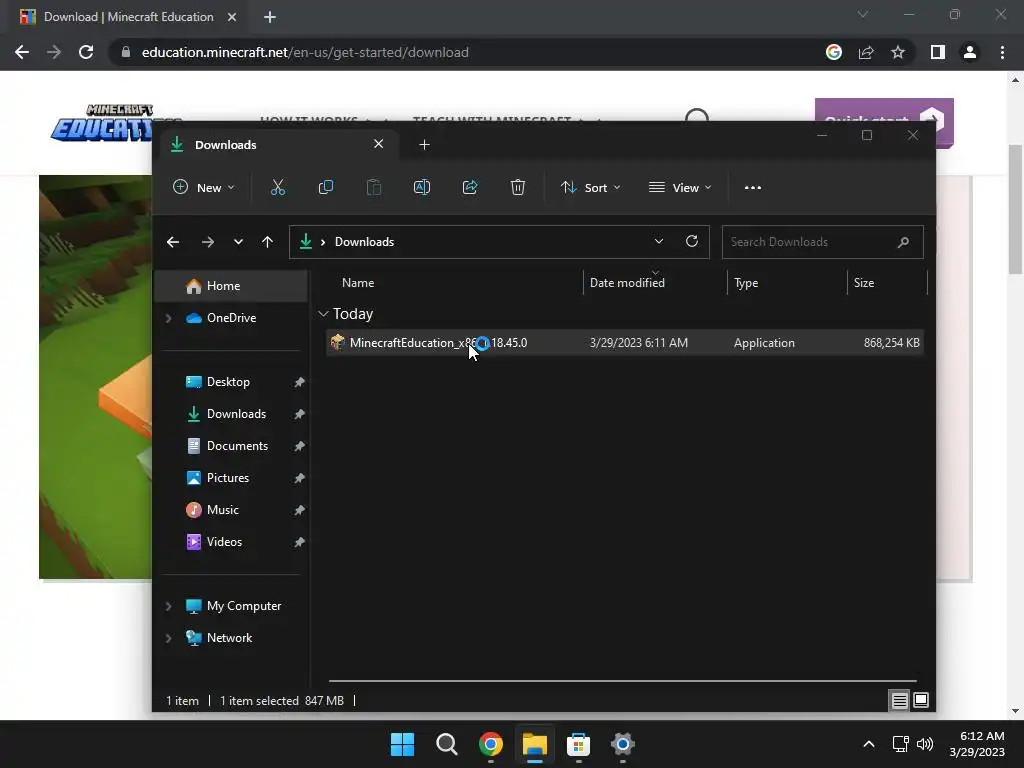Close the Downloads Explorer tab
Image resolution: width=1024 pixels, height=768 pixels.
click(379, 144)
